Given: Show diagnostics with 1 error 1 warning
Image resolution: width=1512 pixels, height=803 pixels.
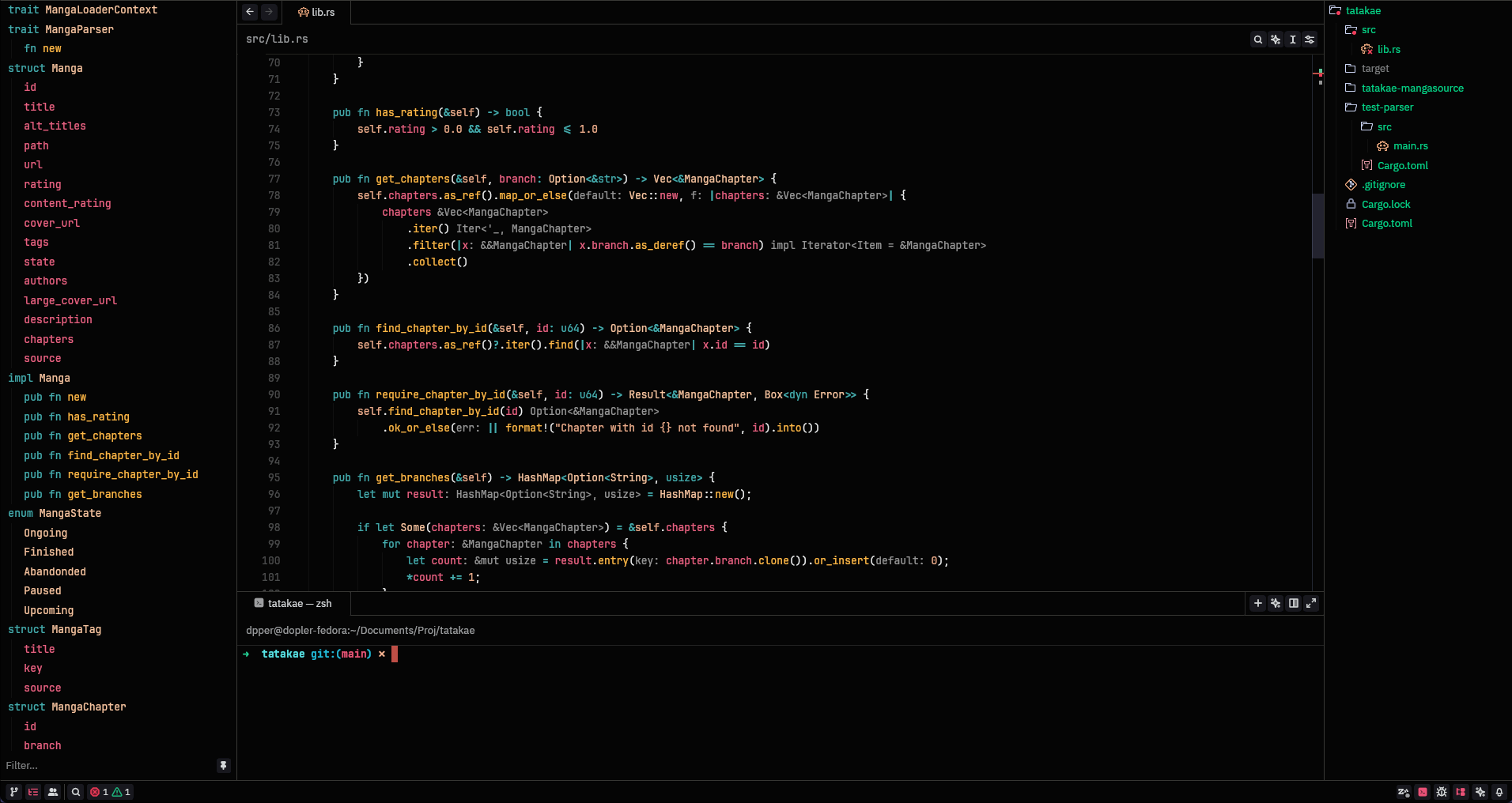Looking at the screenshot, I should pyautogui.click(x=110, y=792).
